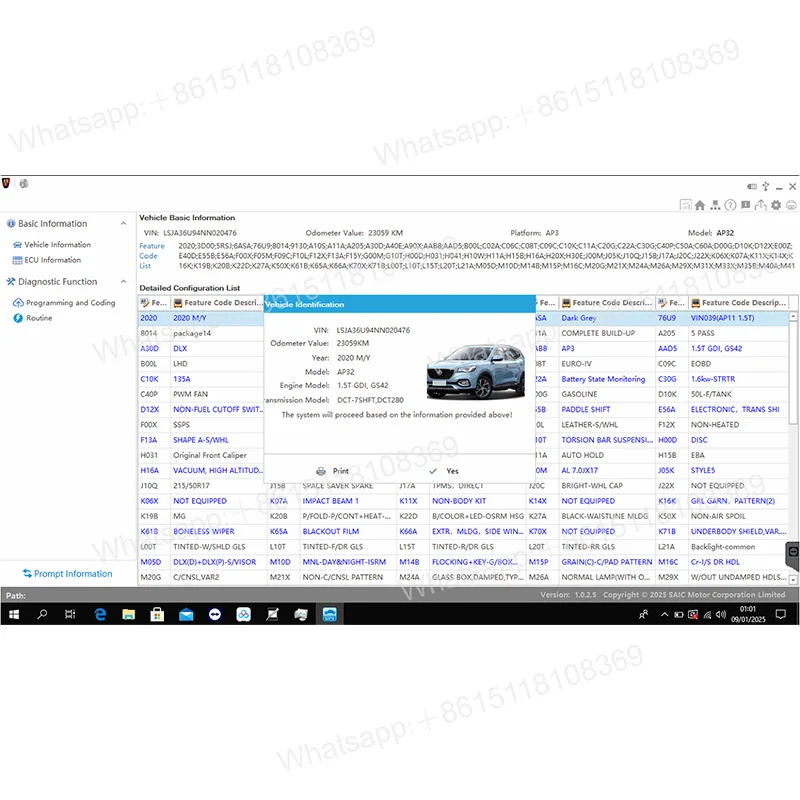Click the taskbar clock showing 01:01

click(748, 614)
